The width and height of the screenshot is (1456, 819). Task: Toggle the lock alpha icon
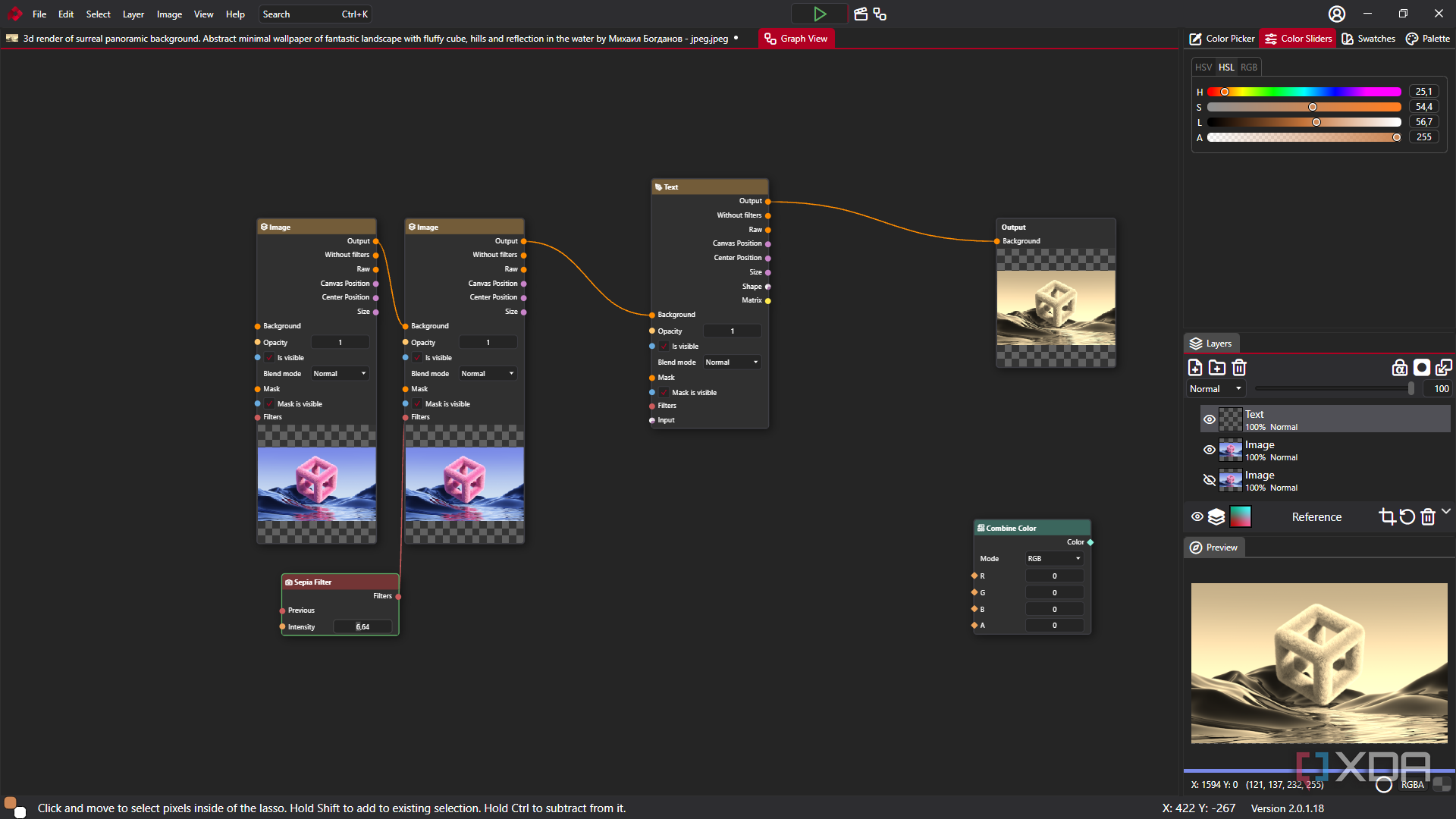point(1400,368)
